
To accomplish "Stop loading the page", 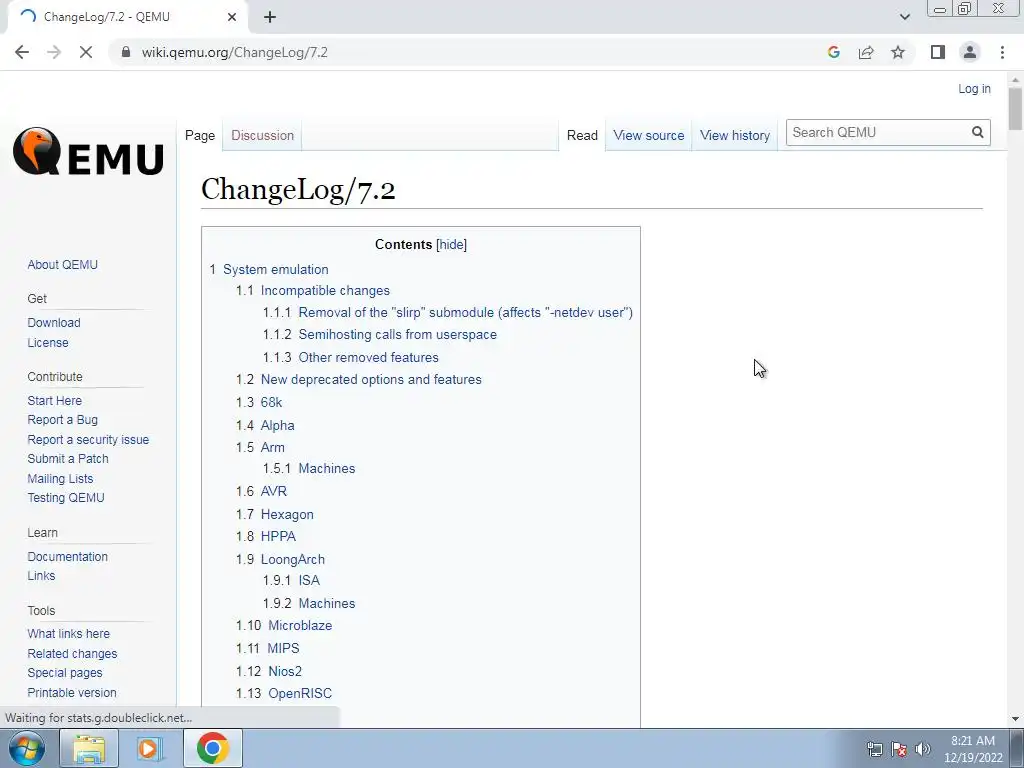I will coord(86,52).
